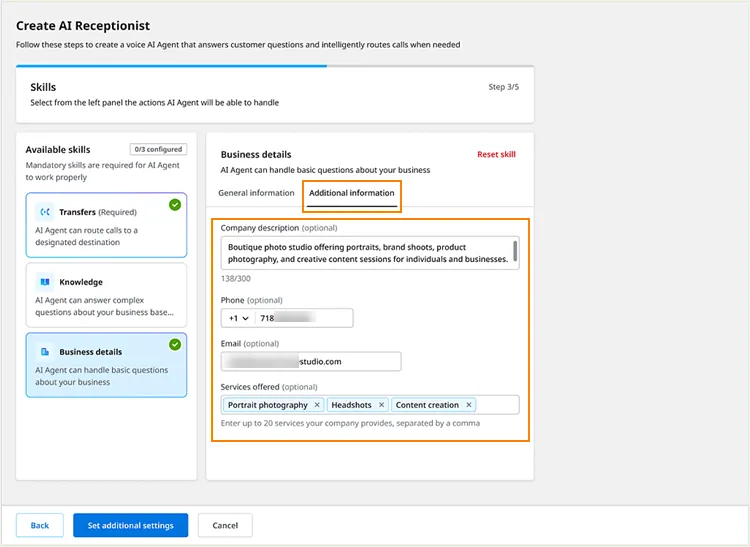Click the Step 3/5 indicator text
The width and height of the screenshot is (750, 547).
click(504, 87)
